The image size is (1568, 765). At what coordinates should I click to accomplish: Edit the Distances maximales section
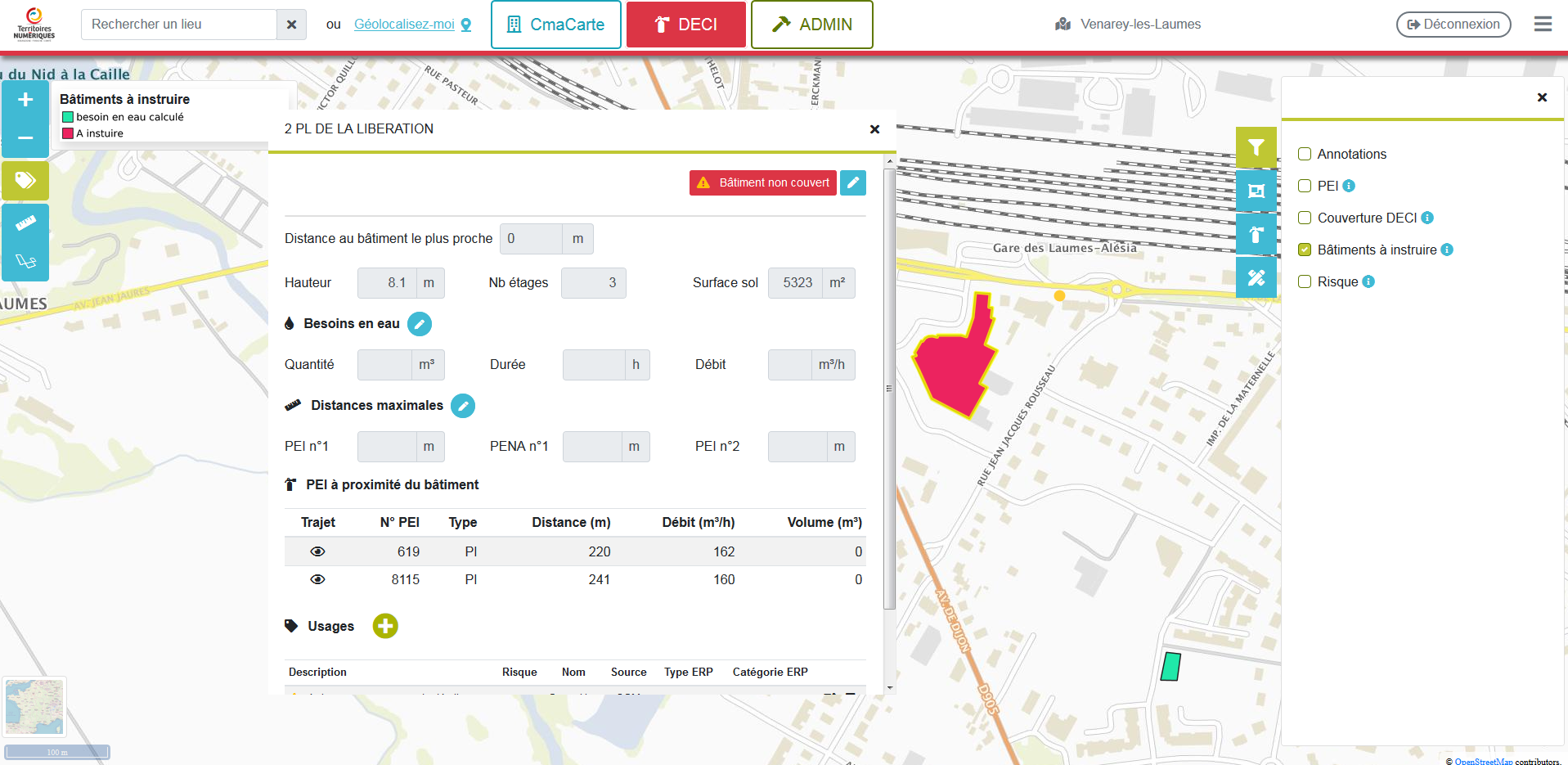click(x=463, y=406)
